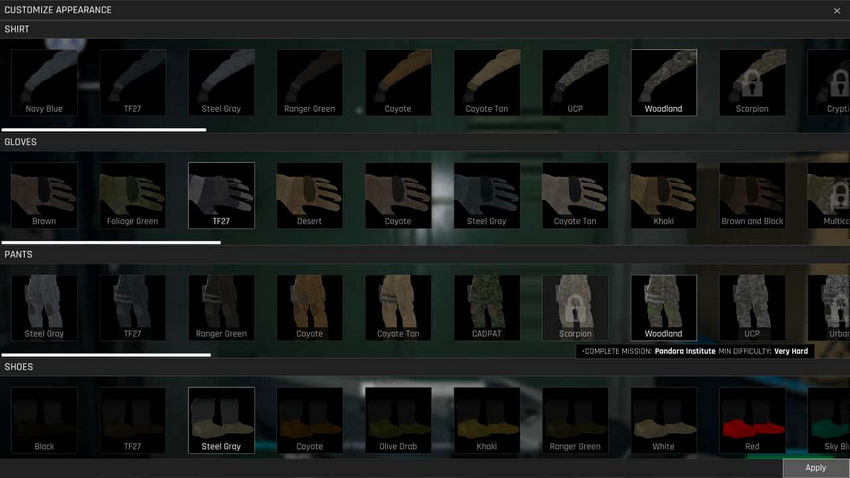Choose the Coyote Tan shirt option
The height and width of the screenshot is (478, 850).
coord(486,83)
